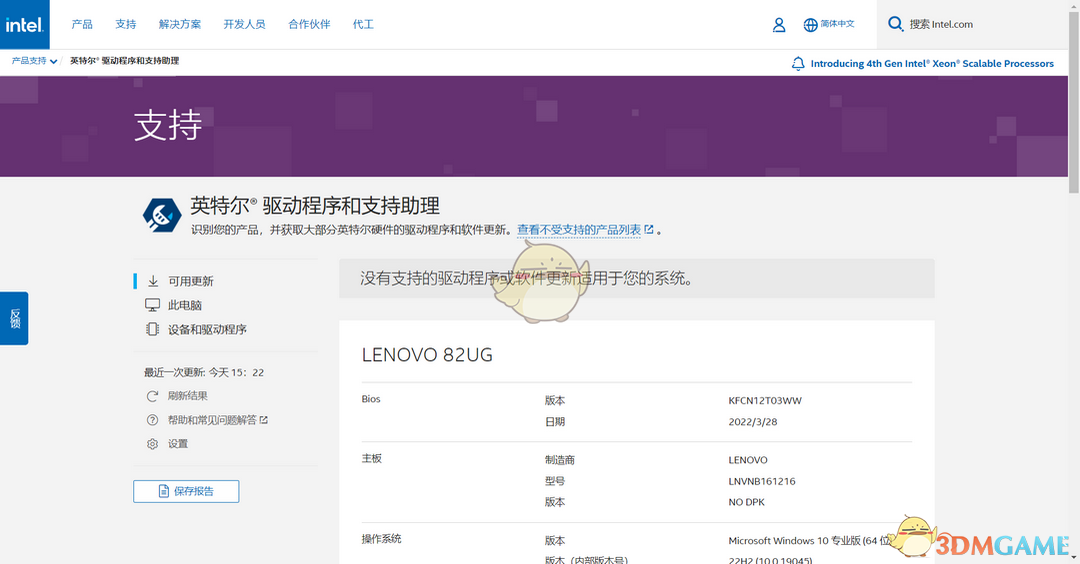Open the user account icon

pyautogui.click(x=779, y=25)
